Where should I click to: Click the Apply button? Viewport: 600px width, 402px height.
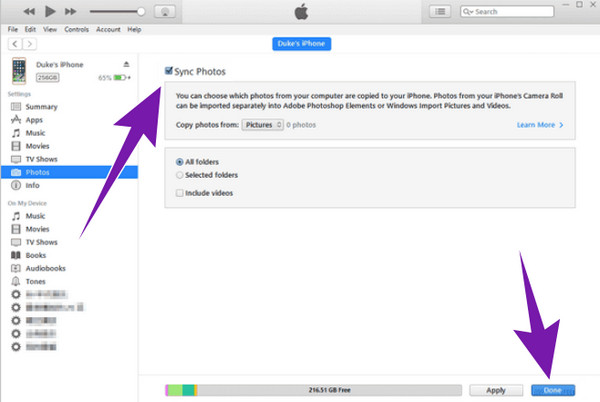[x=496, y=390]
